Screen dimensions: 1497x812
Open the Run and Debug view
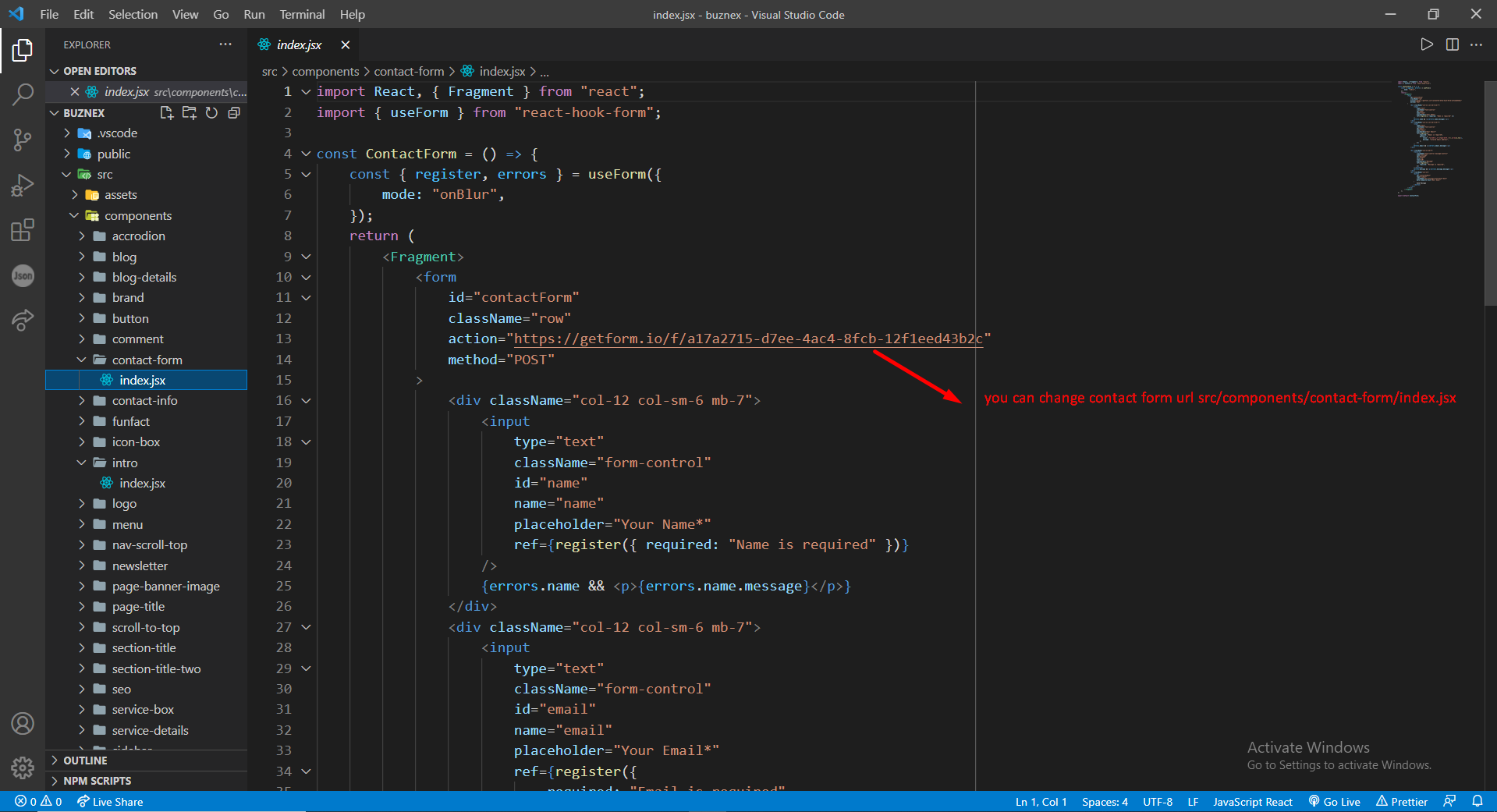(23, 186)
